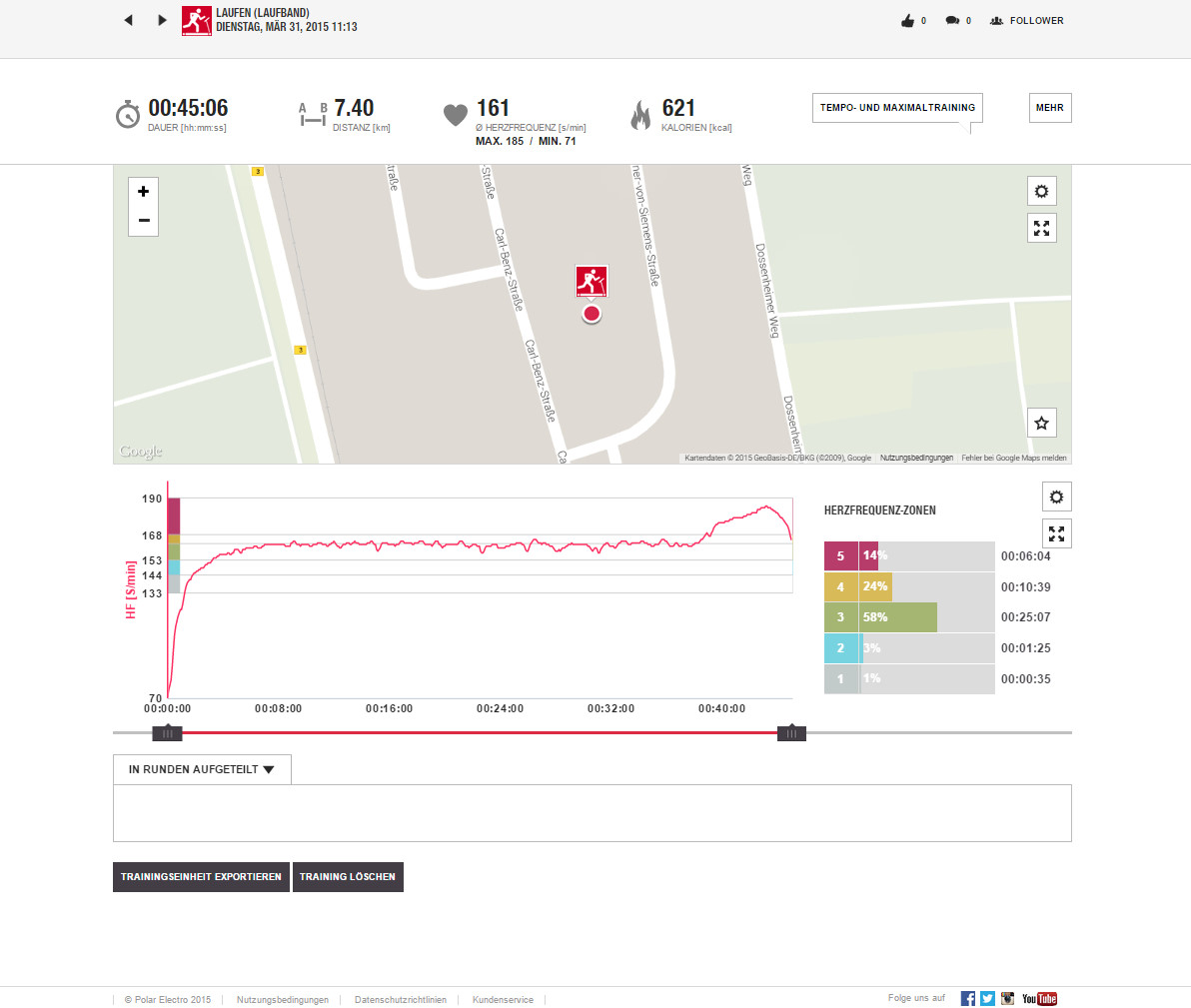Open map settings gear icon

click(1041, 192)
